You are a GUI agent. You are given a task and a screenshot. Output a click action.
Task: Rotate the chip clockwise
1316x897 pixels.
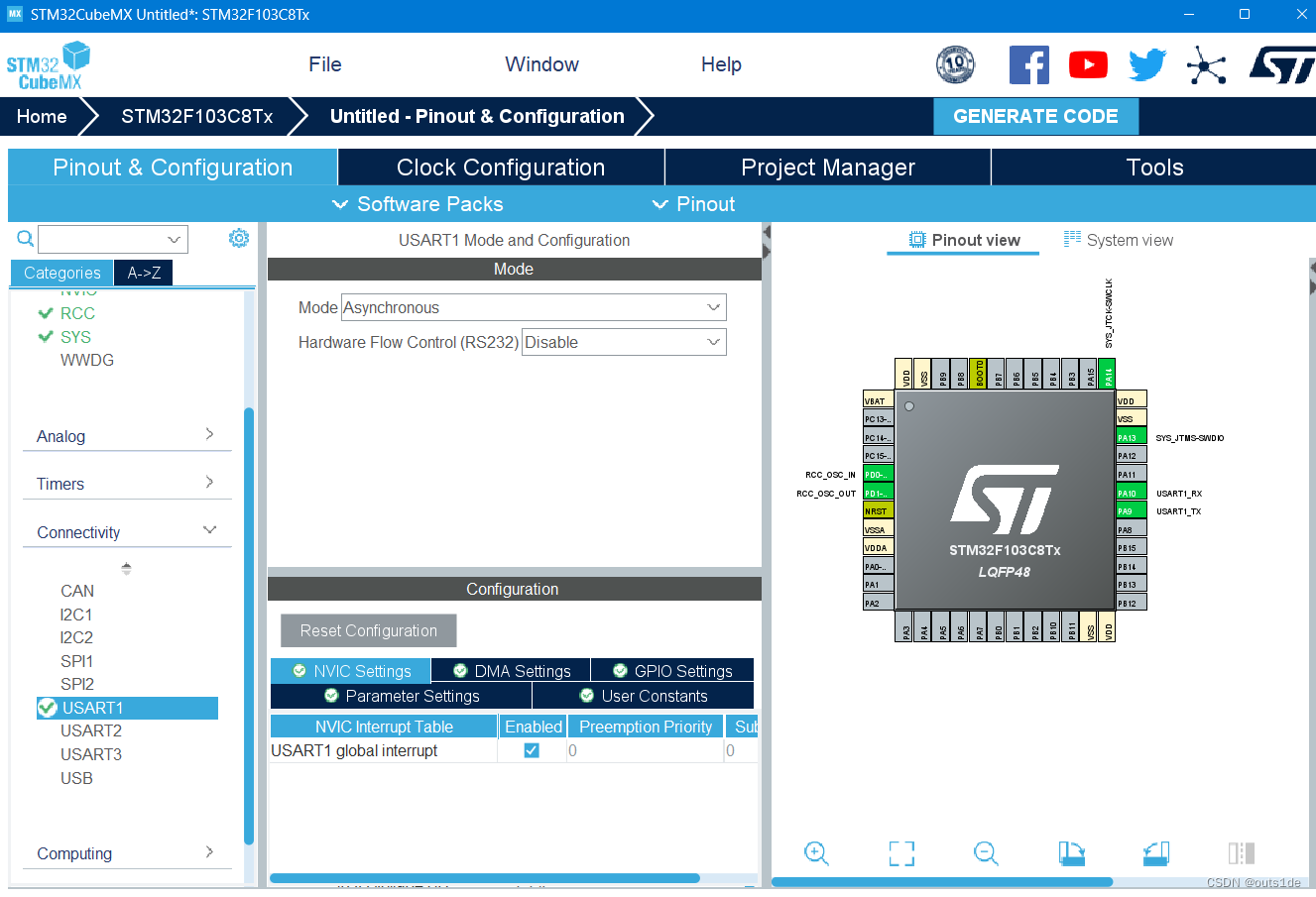[1071, 853]
